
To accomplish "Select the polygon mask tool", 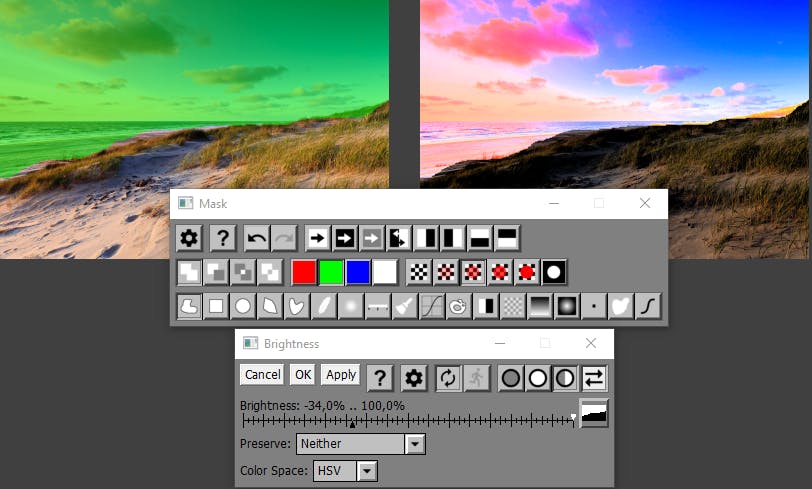I will [270, 306].
